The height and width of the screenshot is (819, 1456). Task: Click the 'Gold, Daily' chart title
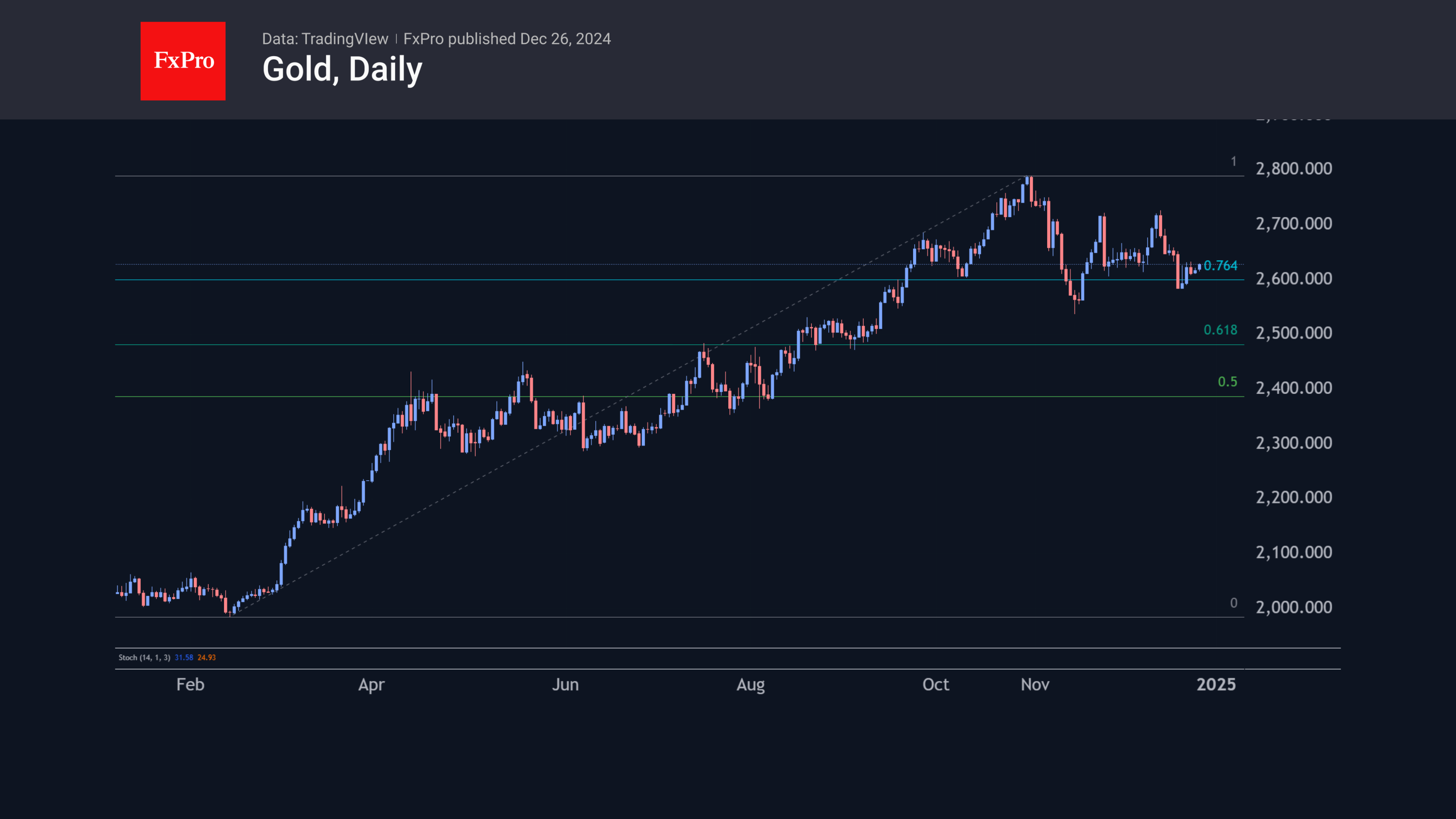click(342, 69)
